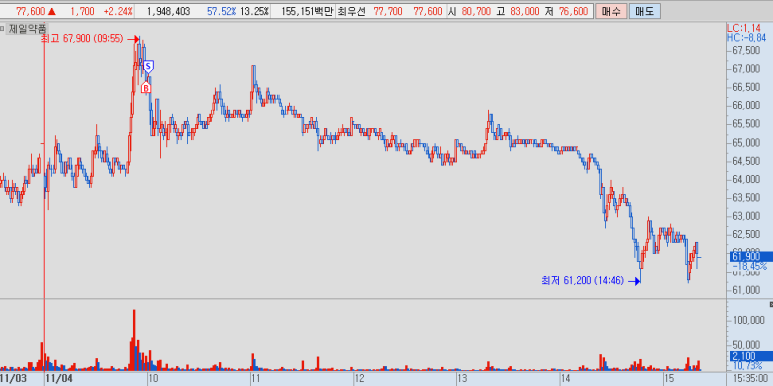Click the 10 hour label on time axis
The width and height of the screenshot is (773, 386).
coord(153,379)
